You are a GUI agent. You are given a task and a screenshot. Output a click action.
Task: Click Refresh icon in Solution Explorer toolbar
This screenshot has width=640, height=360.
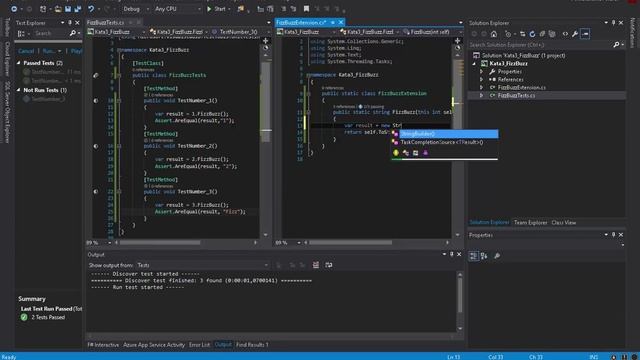(532, 34)
